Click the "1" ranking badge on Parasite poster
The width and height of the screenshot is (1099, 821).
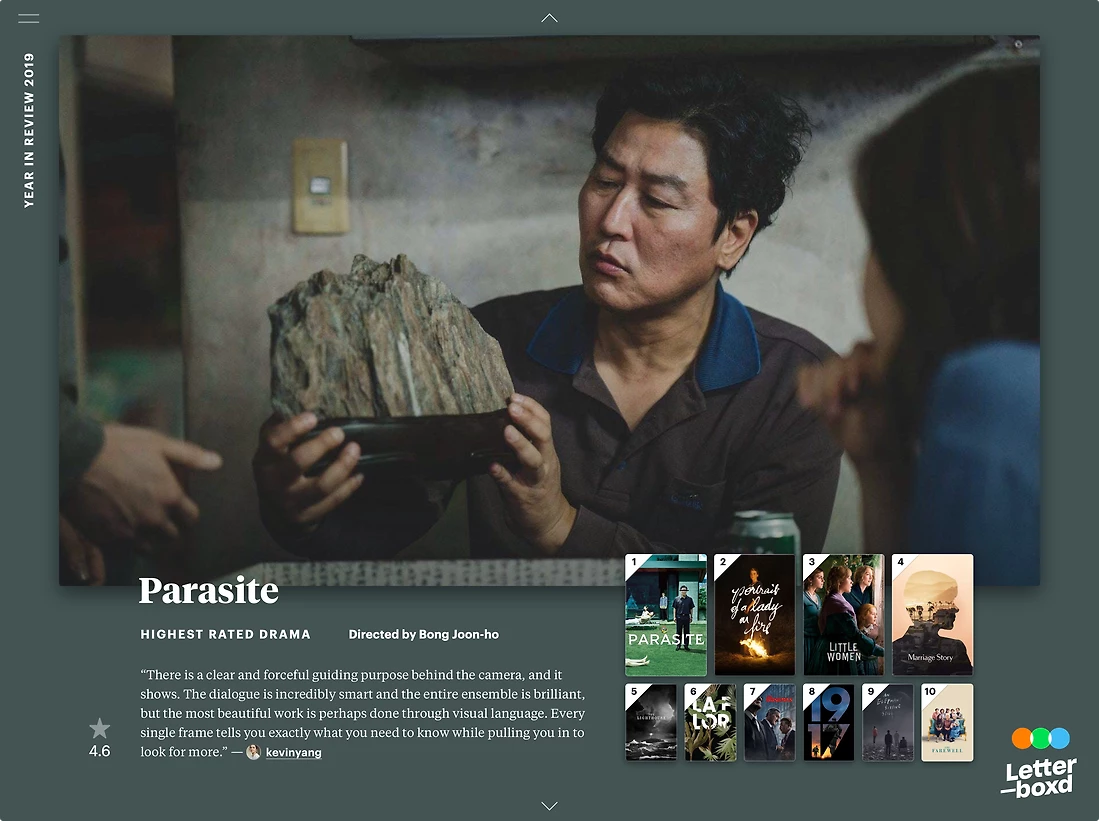[634, 562]
